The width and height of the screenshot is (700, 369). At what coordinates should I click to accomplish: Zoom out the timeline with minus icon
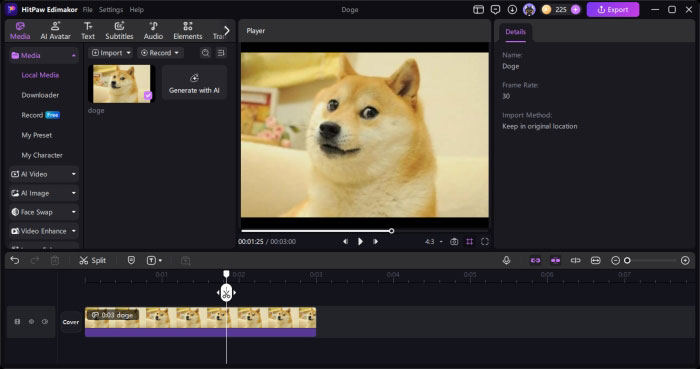(615, 260)
